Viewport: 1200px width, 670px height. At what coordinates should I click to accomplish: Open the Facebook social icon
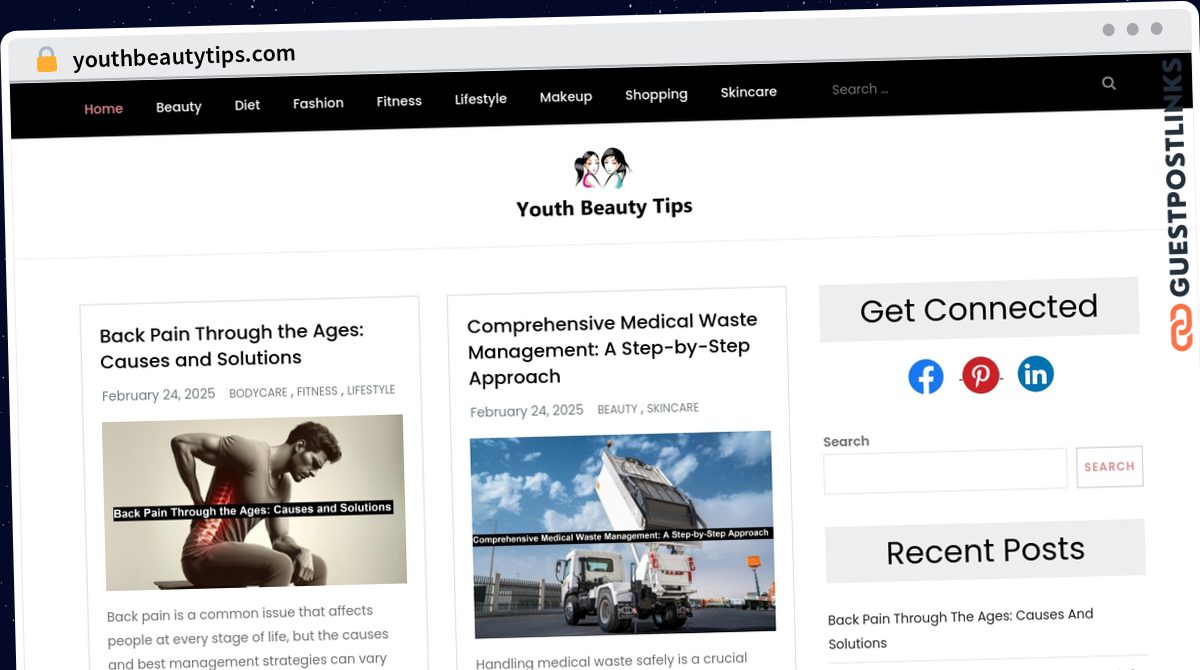[926, 377]
